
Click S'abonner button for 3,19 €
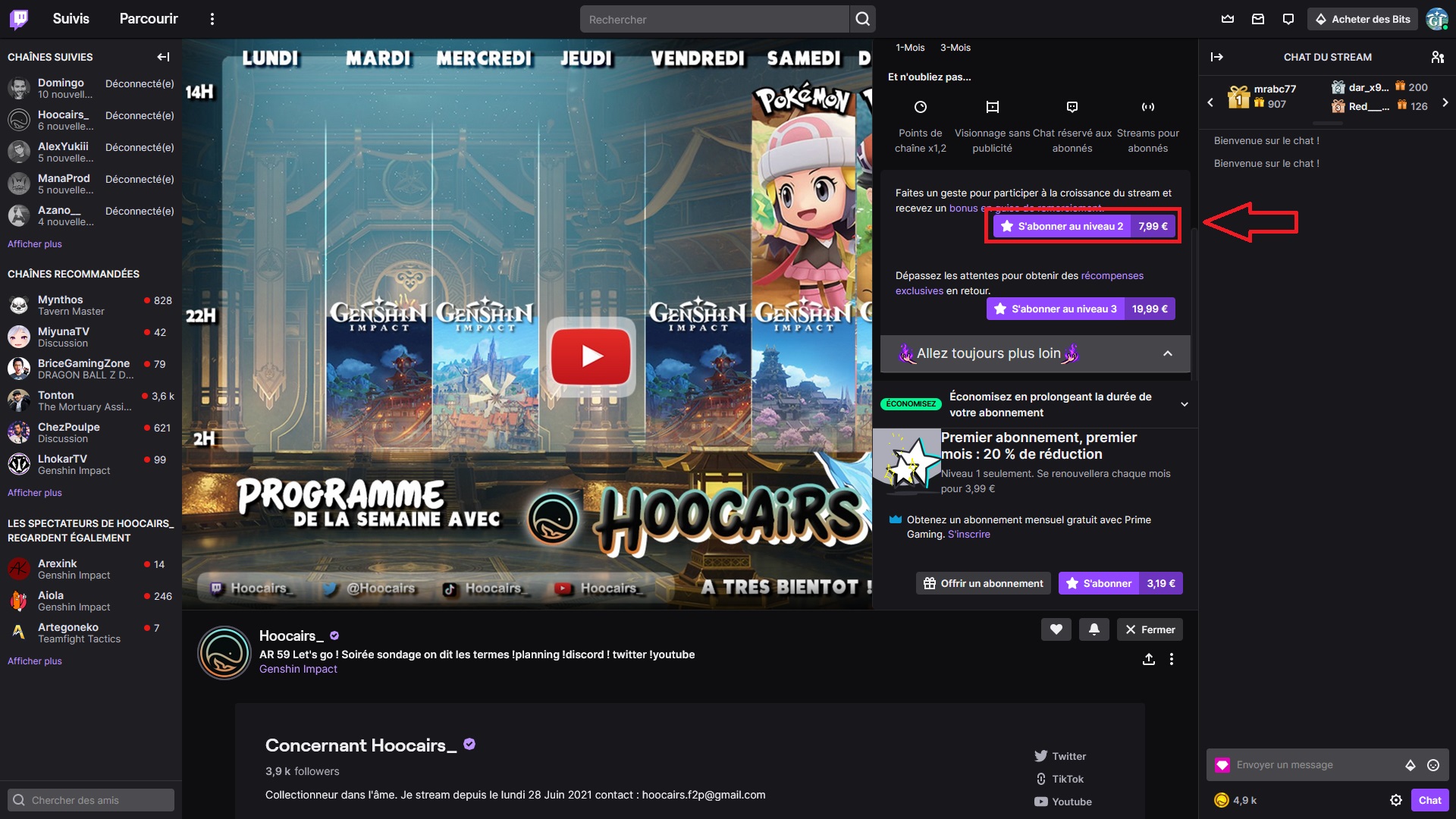1121,583
